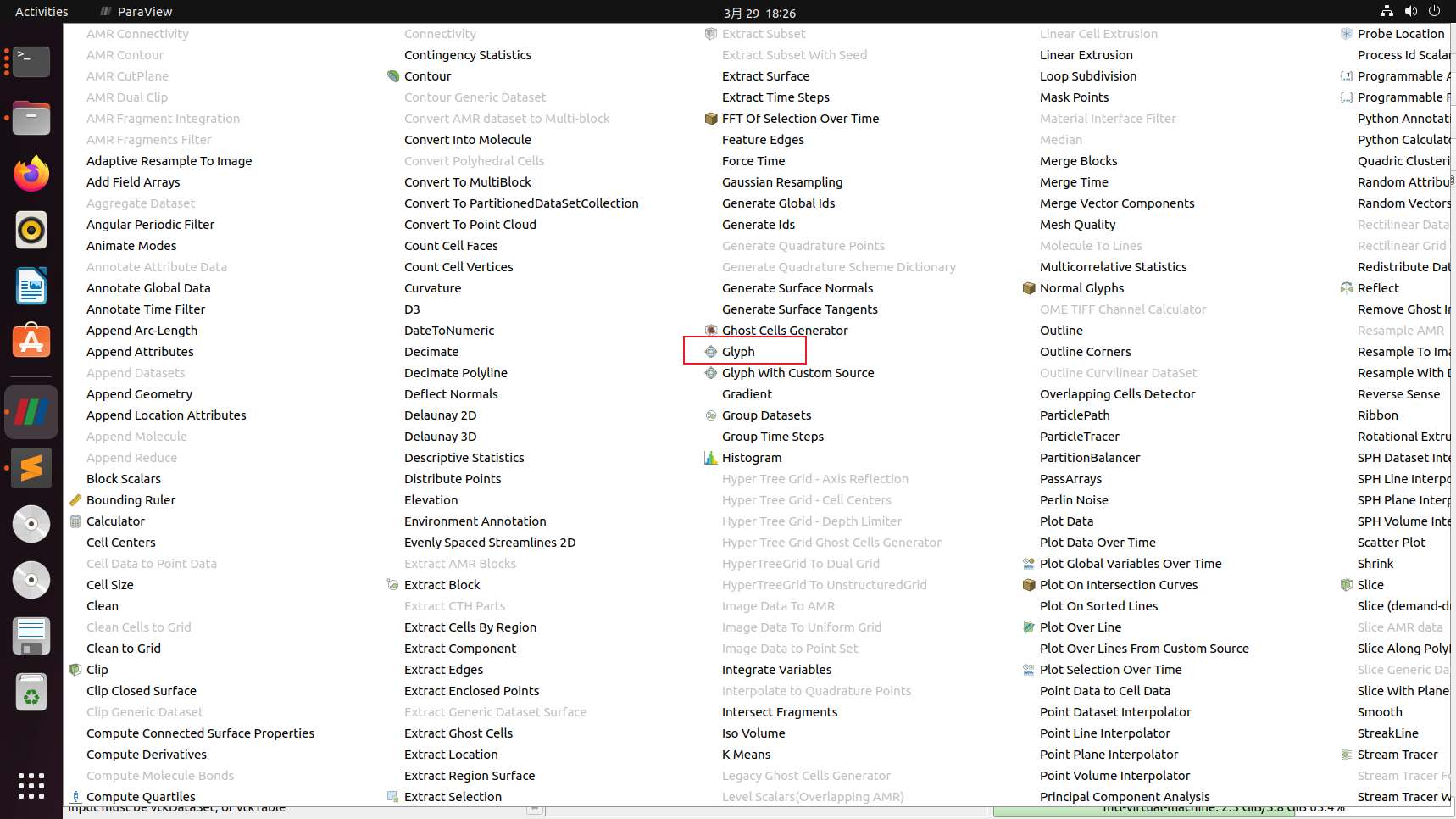1456x819 pixels.
Task: Pick the Slice filter entry
Action: click(x=1370, y=585)
